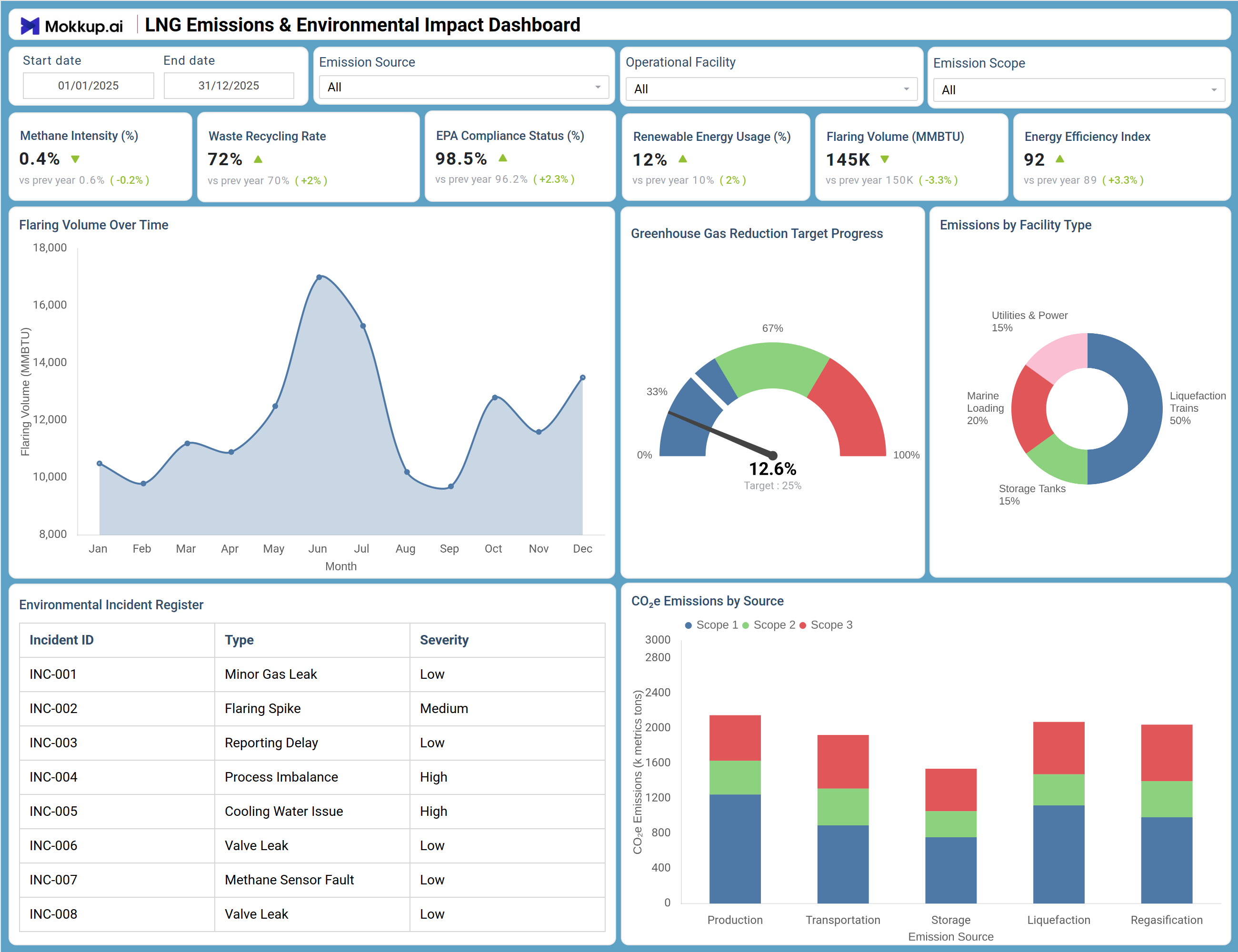Toggle Scope 2 legend marker
Viewport: 1238px width, 952px height.
pos(745,625)
